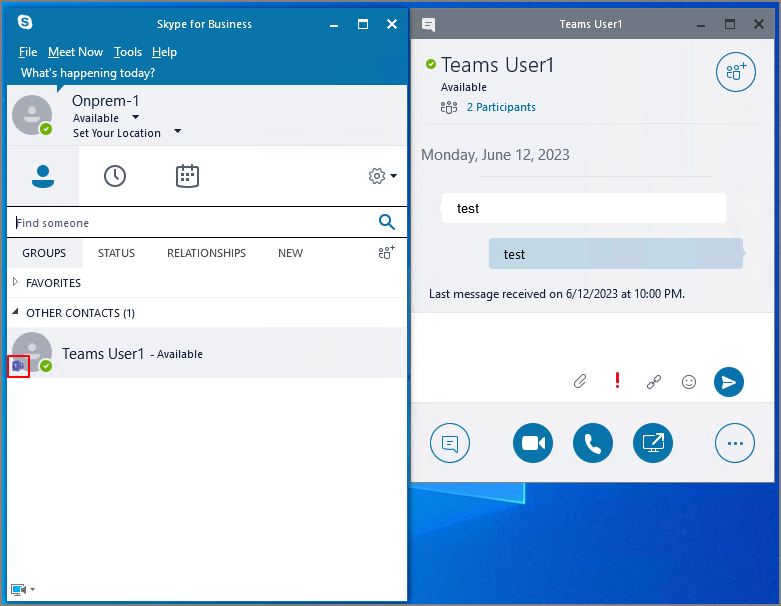Click the first received 'test' message bubble

pyautogui.click(x=583, y=208)
